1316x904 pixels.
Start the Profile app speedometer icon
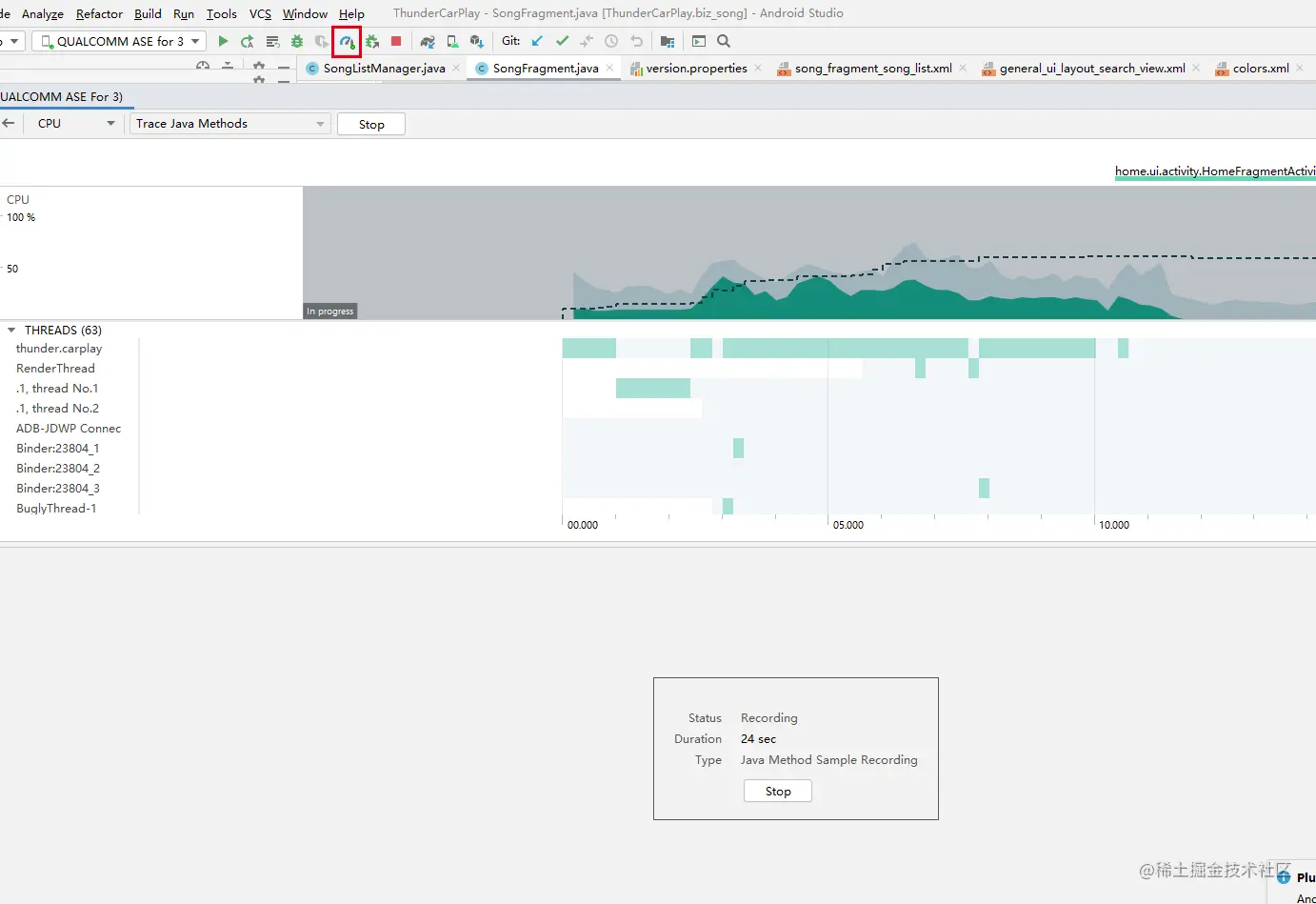[x=347, y=41]
